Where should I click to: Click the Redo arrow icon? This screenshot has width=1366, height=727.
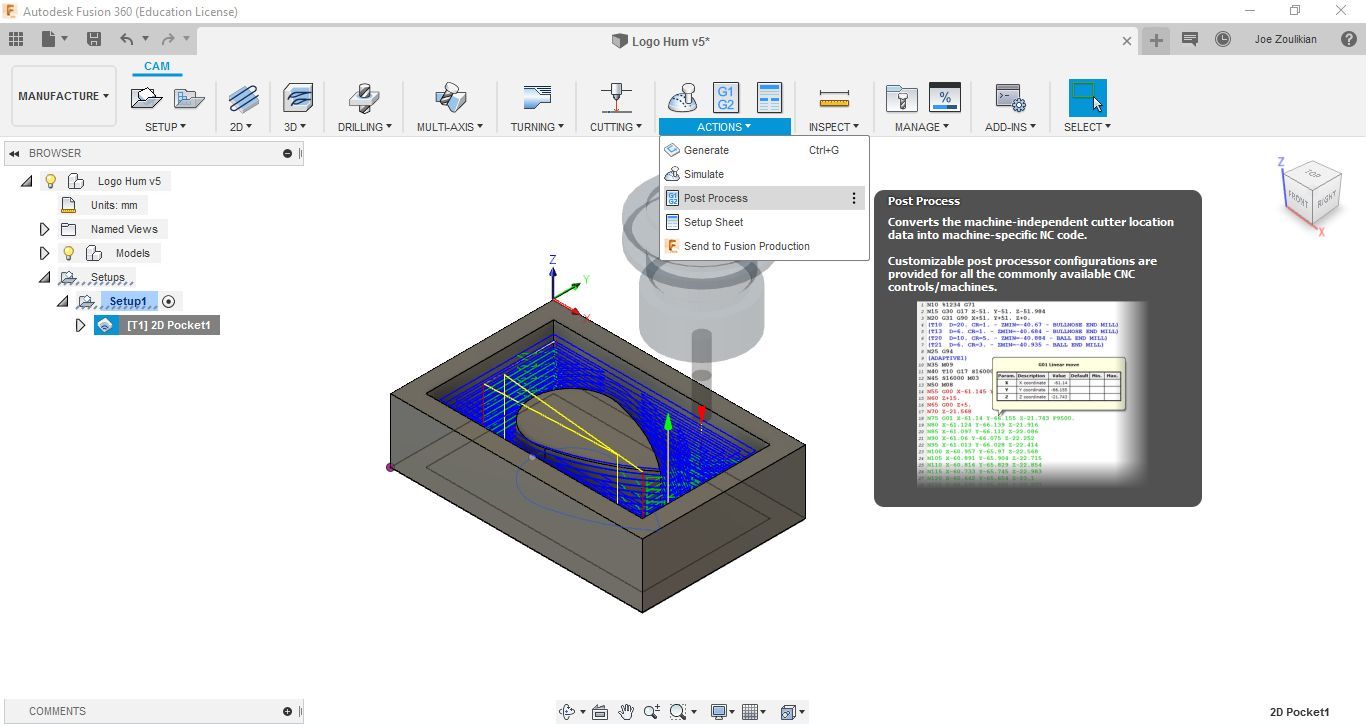(x=168, y=39)
